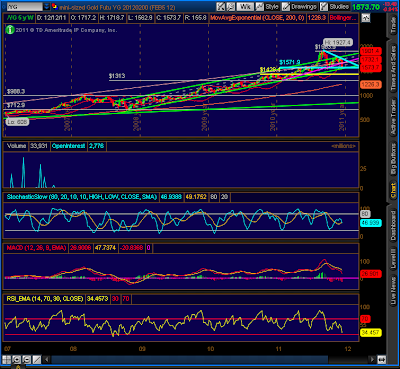Open the Drawings menu
The height and width of the screenshot is (369, 400).
299,6
